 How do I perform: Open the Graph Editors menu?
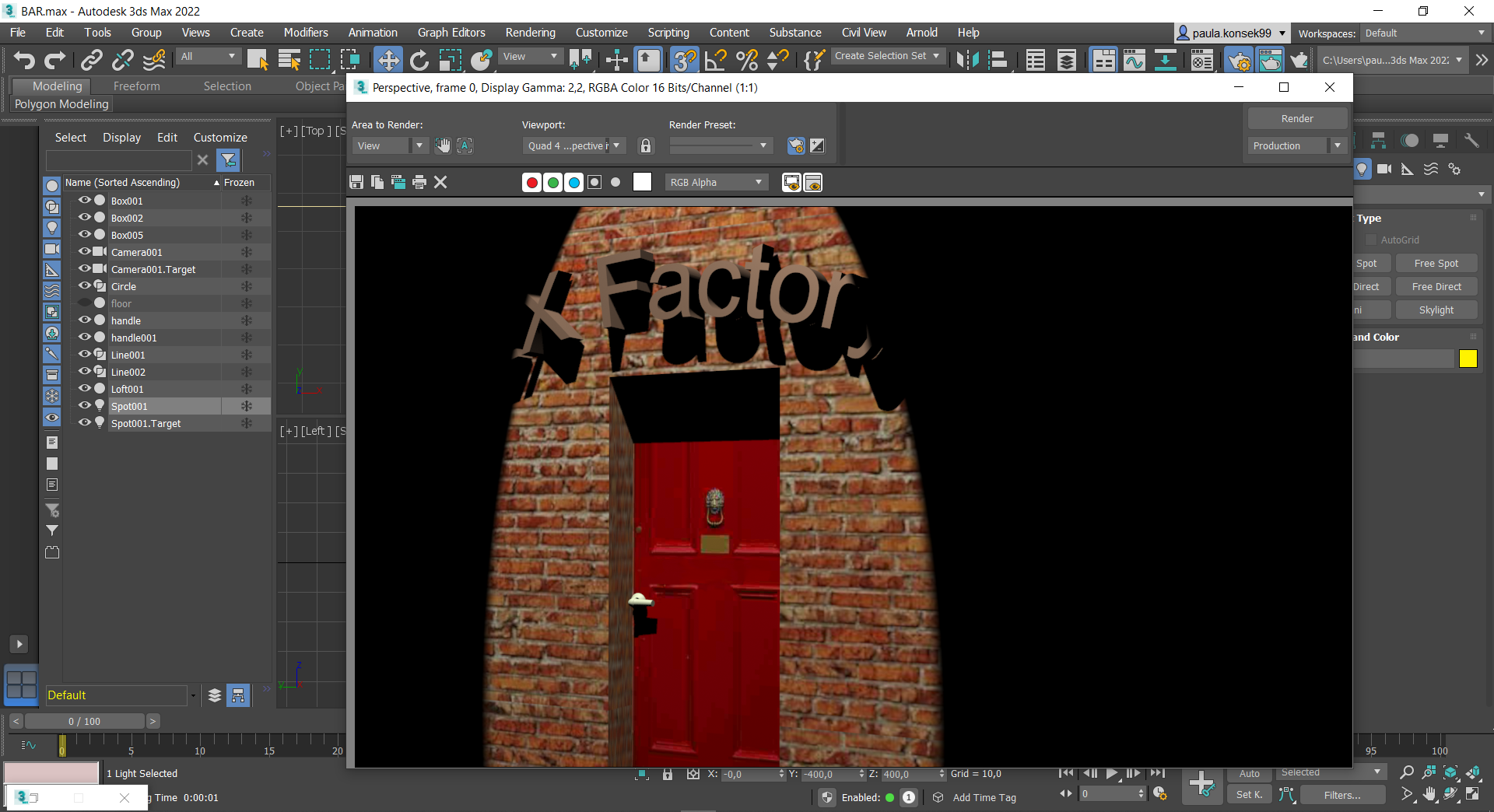(x=451, y=33)
